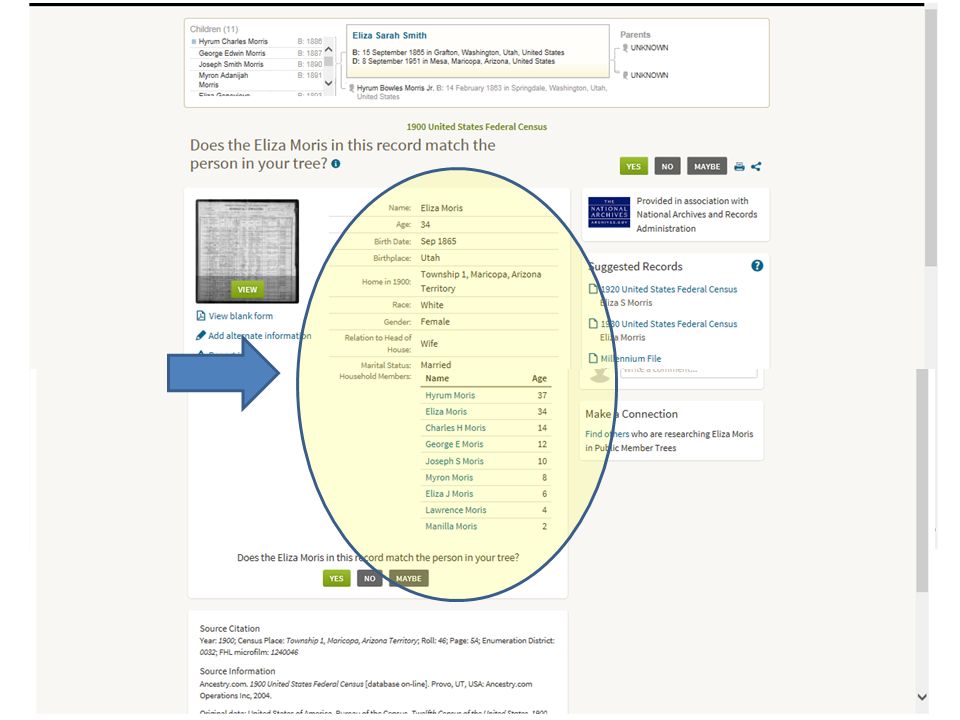Open the help question mark in Suggested Records
This screenshot has width=960, height=720.
click(757, 266)
